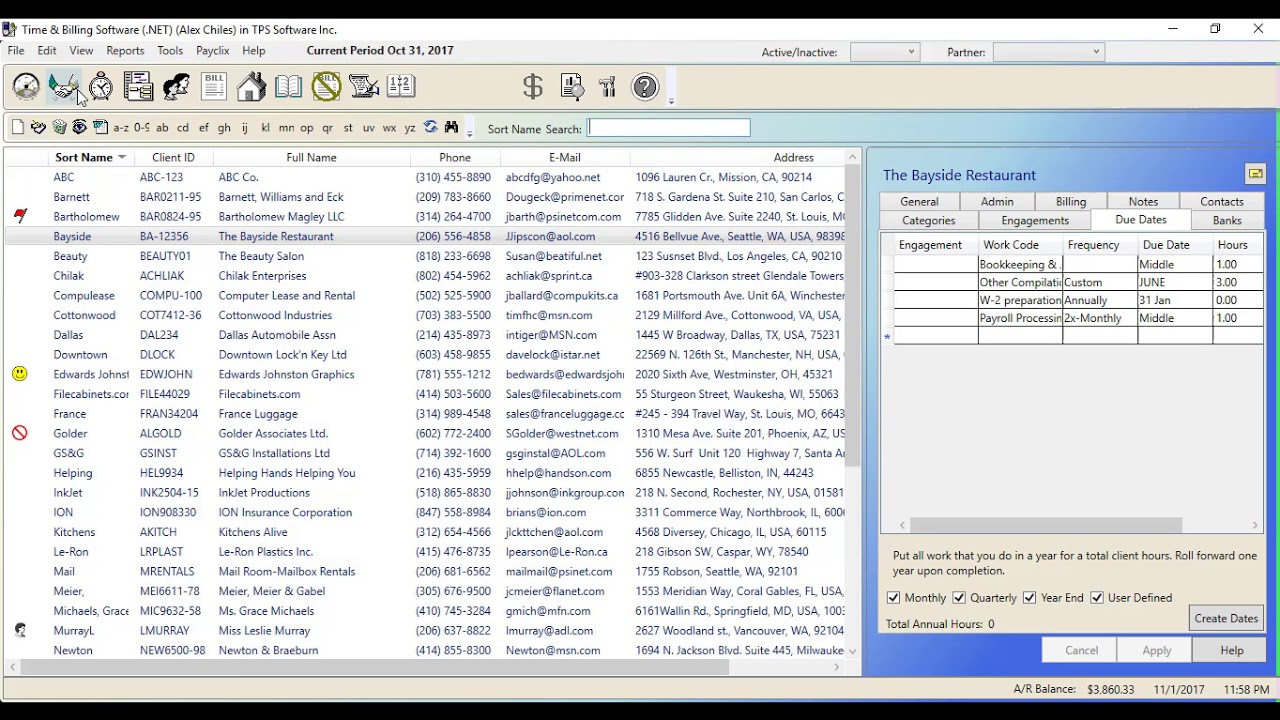The height and width of the screenshot is (720, 1280).
Task: Toggle the Monthly checkbox
Action: 893,598
